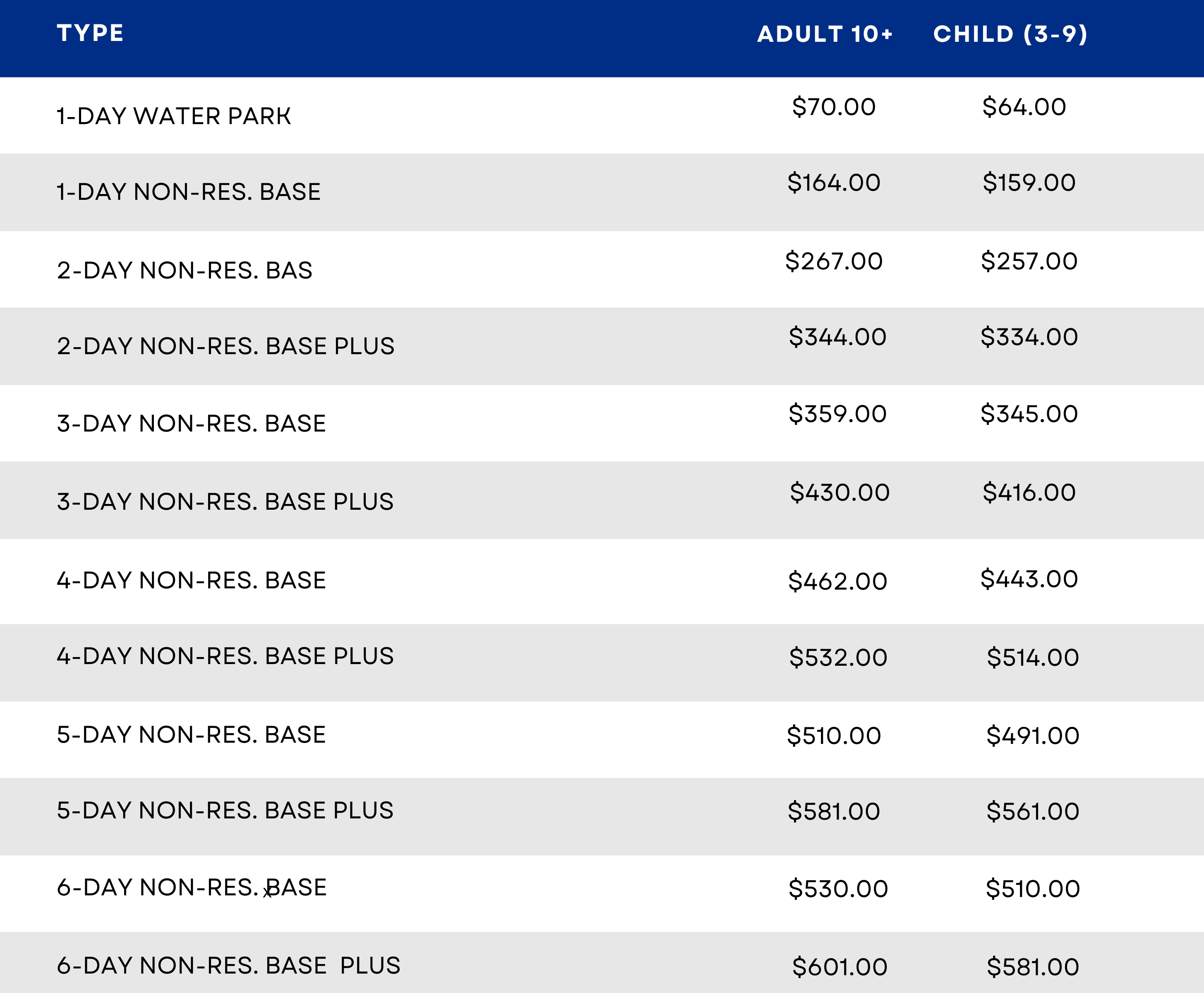
Task: Click the $257.00 child price
Action: [1029, 261]
